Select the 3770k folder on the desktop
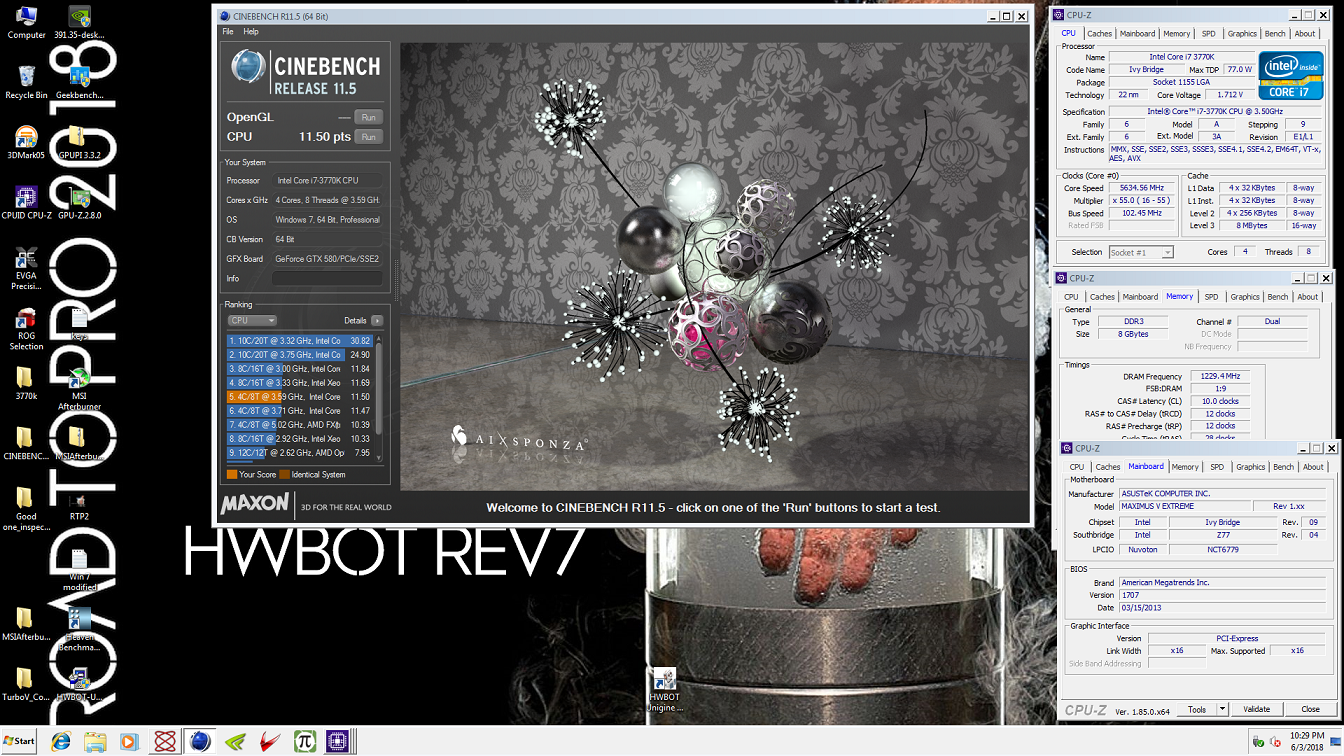This screenshot has width=1344, height=756. [x=26, y=383]
